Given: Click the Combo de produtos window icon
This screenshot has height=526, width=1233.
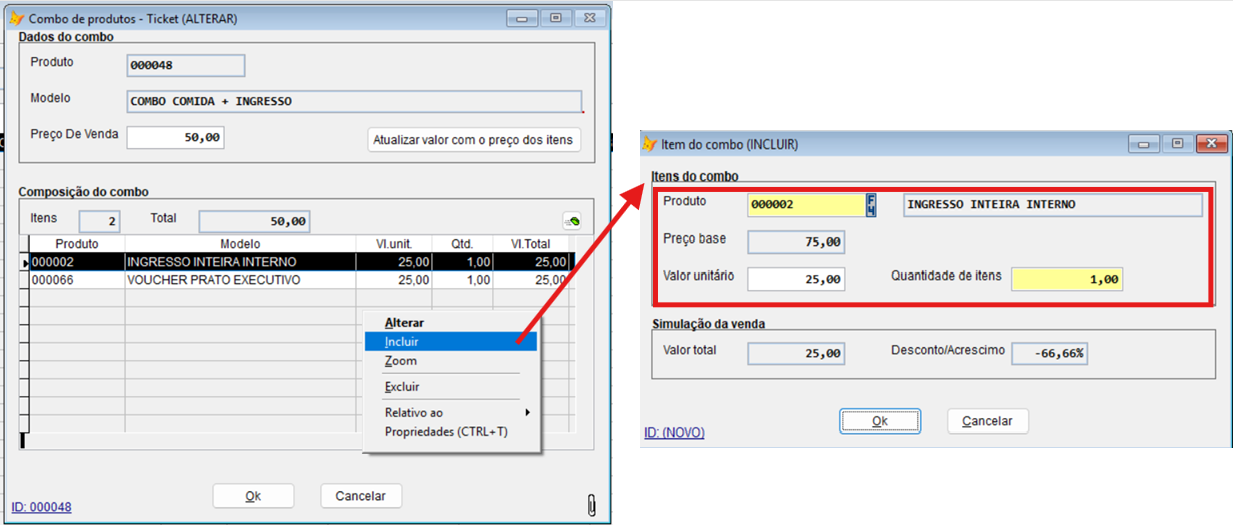Looking at the screenshot, I should (16, 18).
